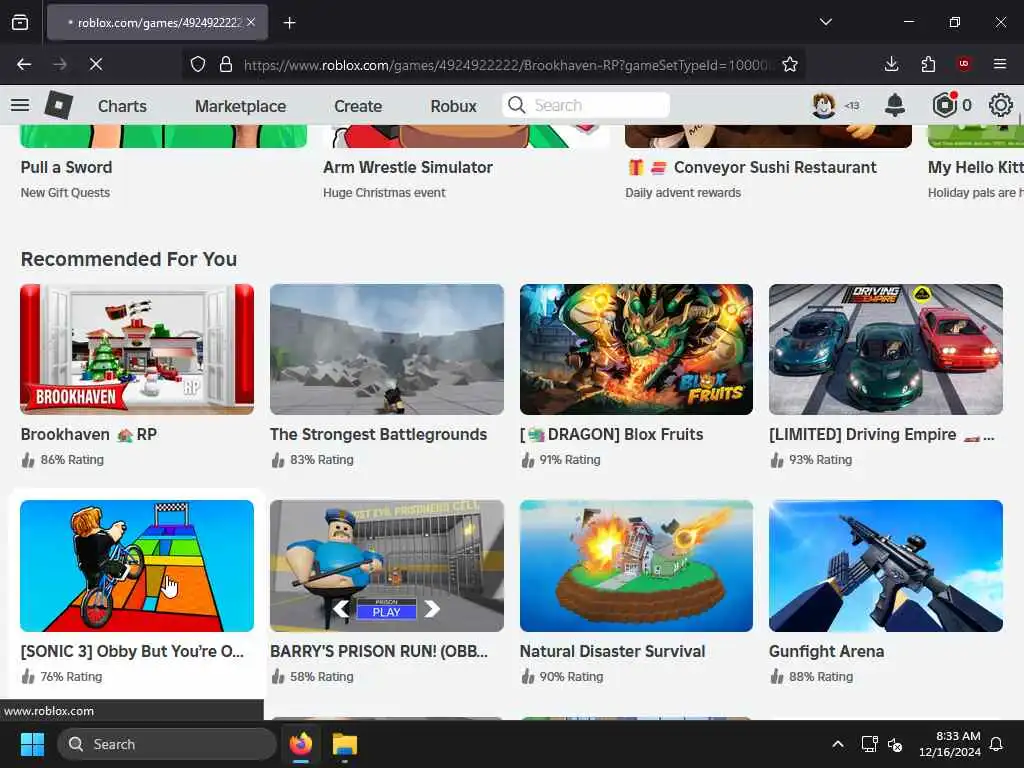Click the Gunfight Arena title

pos(826,651)
